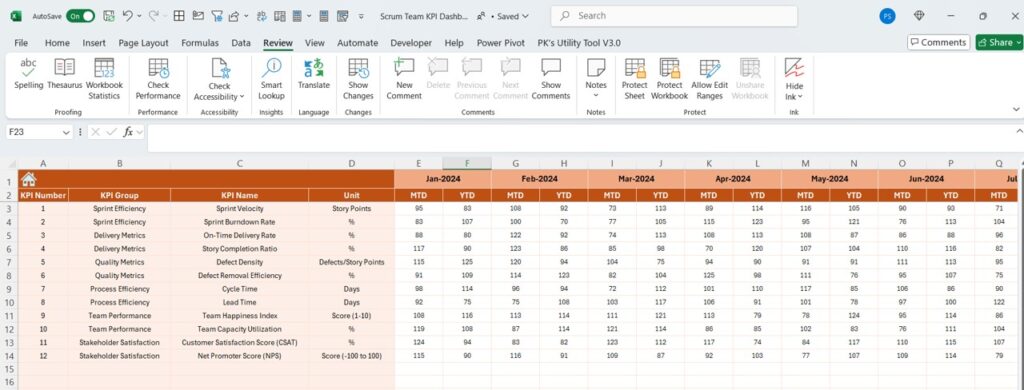Viewport: 1024px width, 390px height.
Task: Switch to the Data tab
Action: pos(241,43)
